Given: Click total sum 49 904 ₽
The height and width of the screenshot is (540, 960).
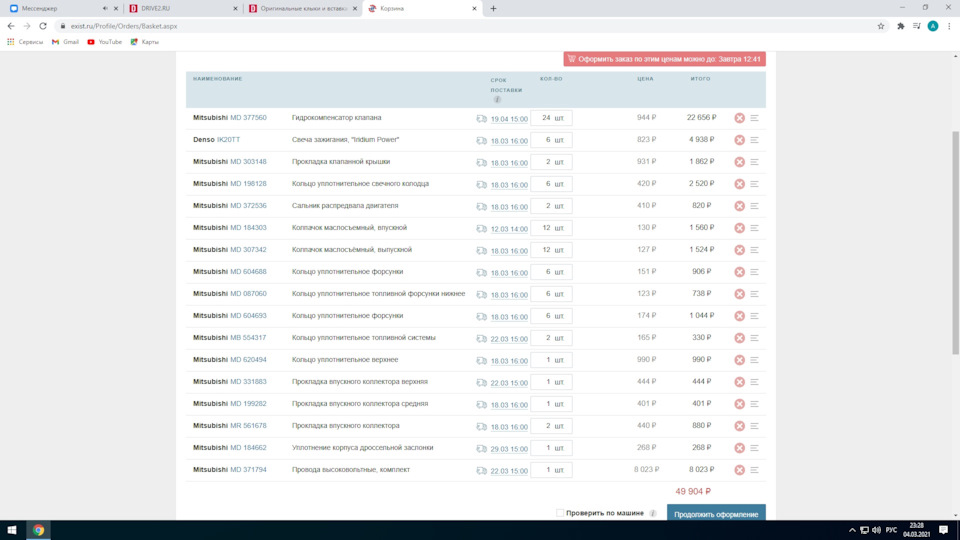Looking at the screenshot, I should [693, 491].
